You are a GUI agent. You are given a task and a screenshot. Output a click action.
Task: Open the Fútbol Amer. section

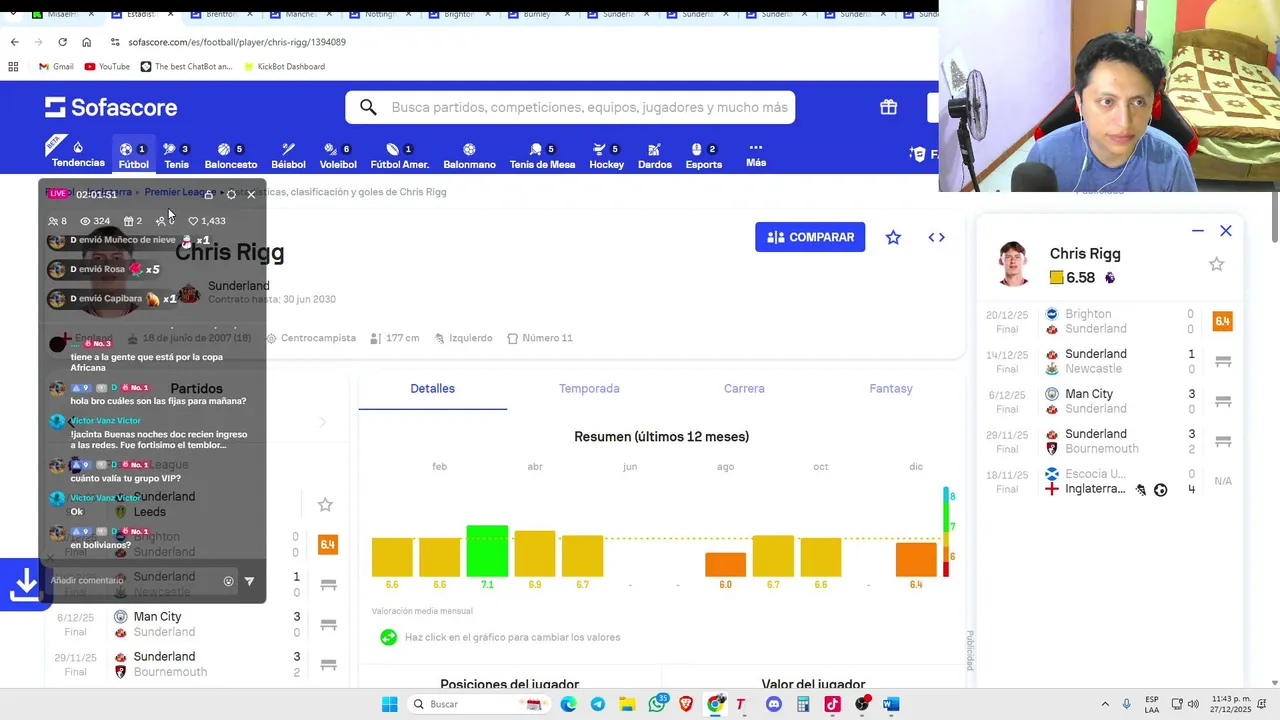[399, 156]
